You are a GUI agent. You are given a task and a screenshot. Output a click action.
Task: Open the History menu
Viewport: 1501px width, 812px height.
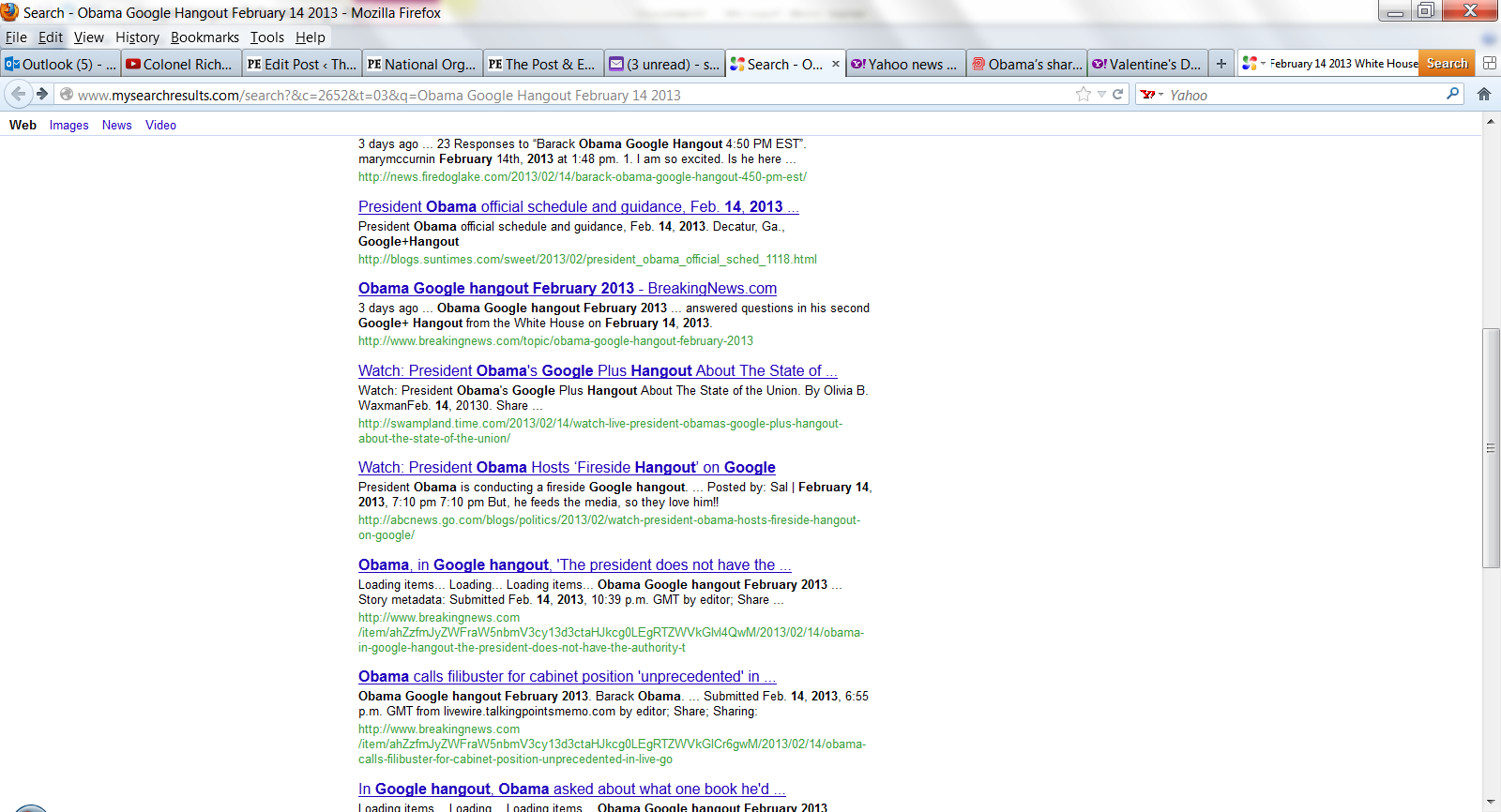pos(137,38)
